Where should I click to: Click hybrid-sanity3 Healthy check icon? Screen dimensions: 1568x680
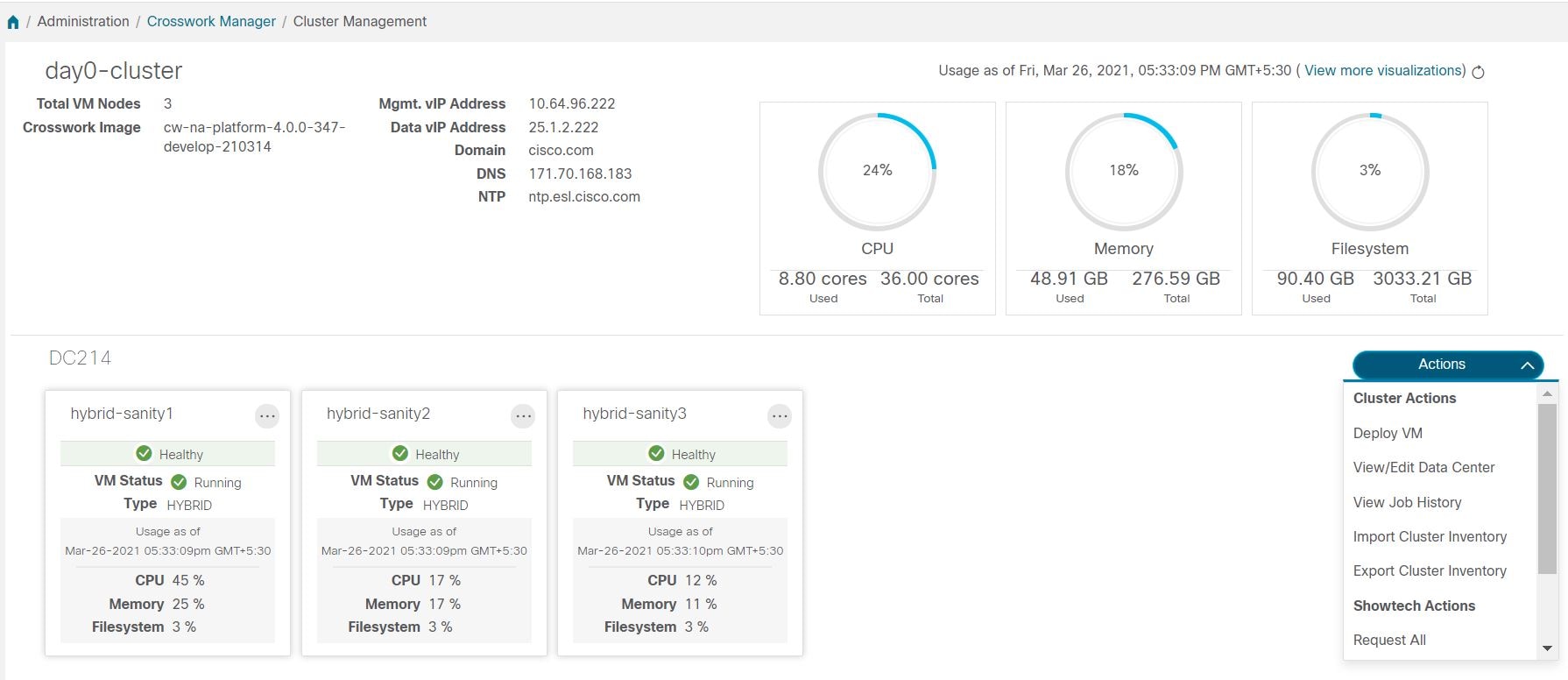point(656,453)
